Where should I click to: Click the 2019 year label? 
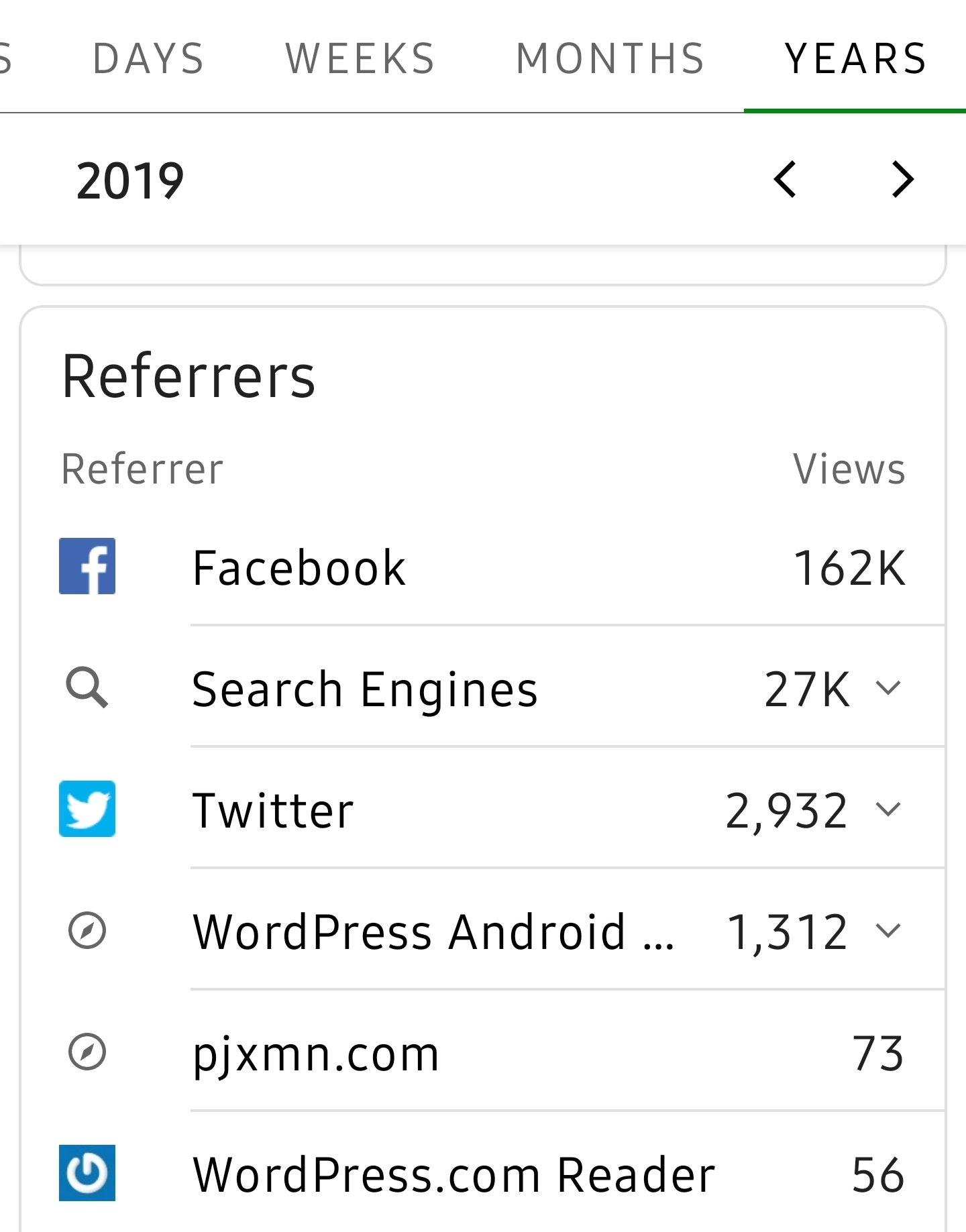pyautogui.click(x=130, y=181)
